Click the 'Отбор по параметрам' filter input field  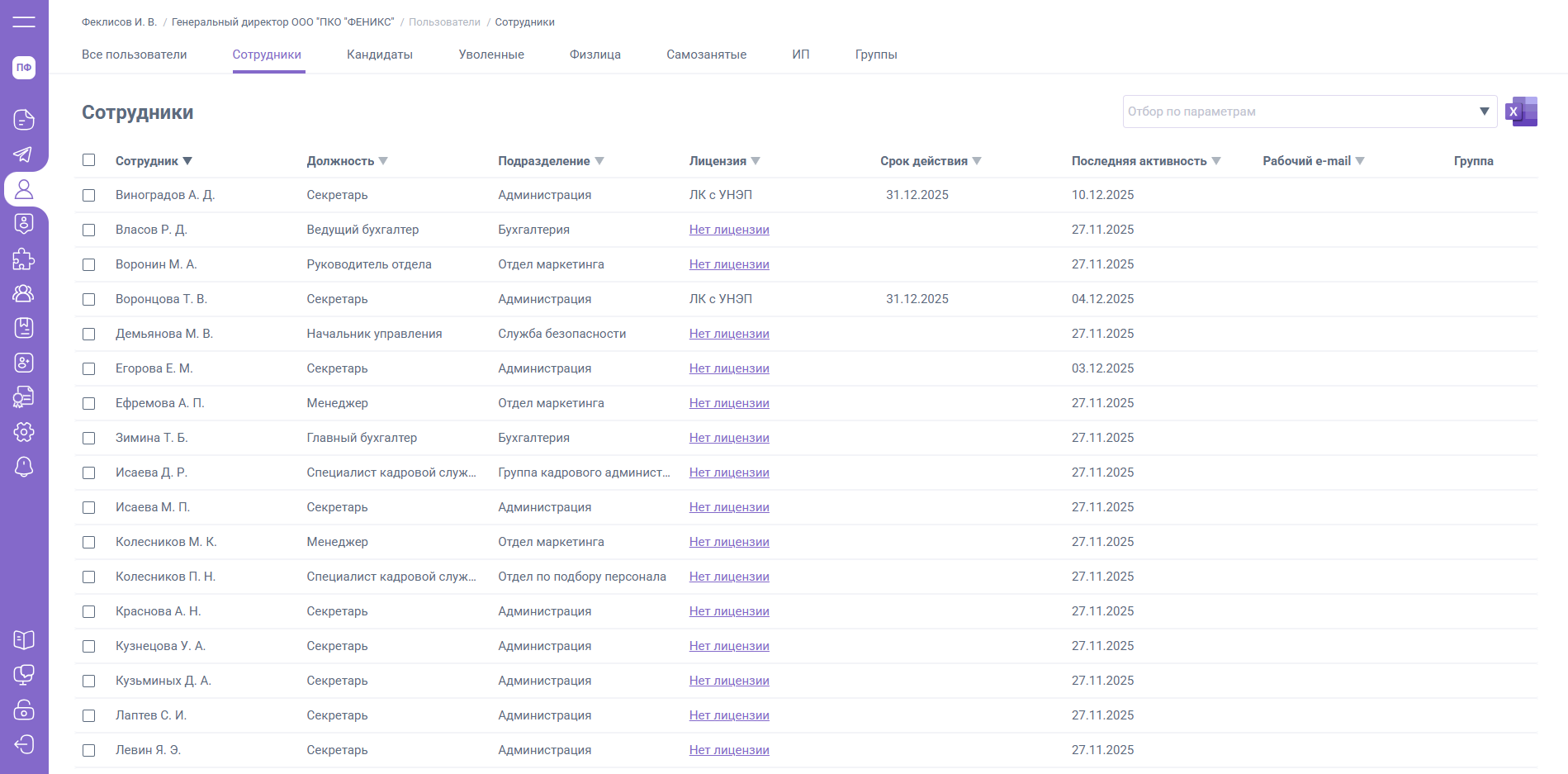click(1296, 112)
